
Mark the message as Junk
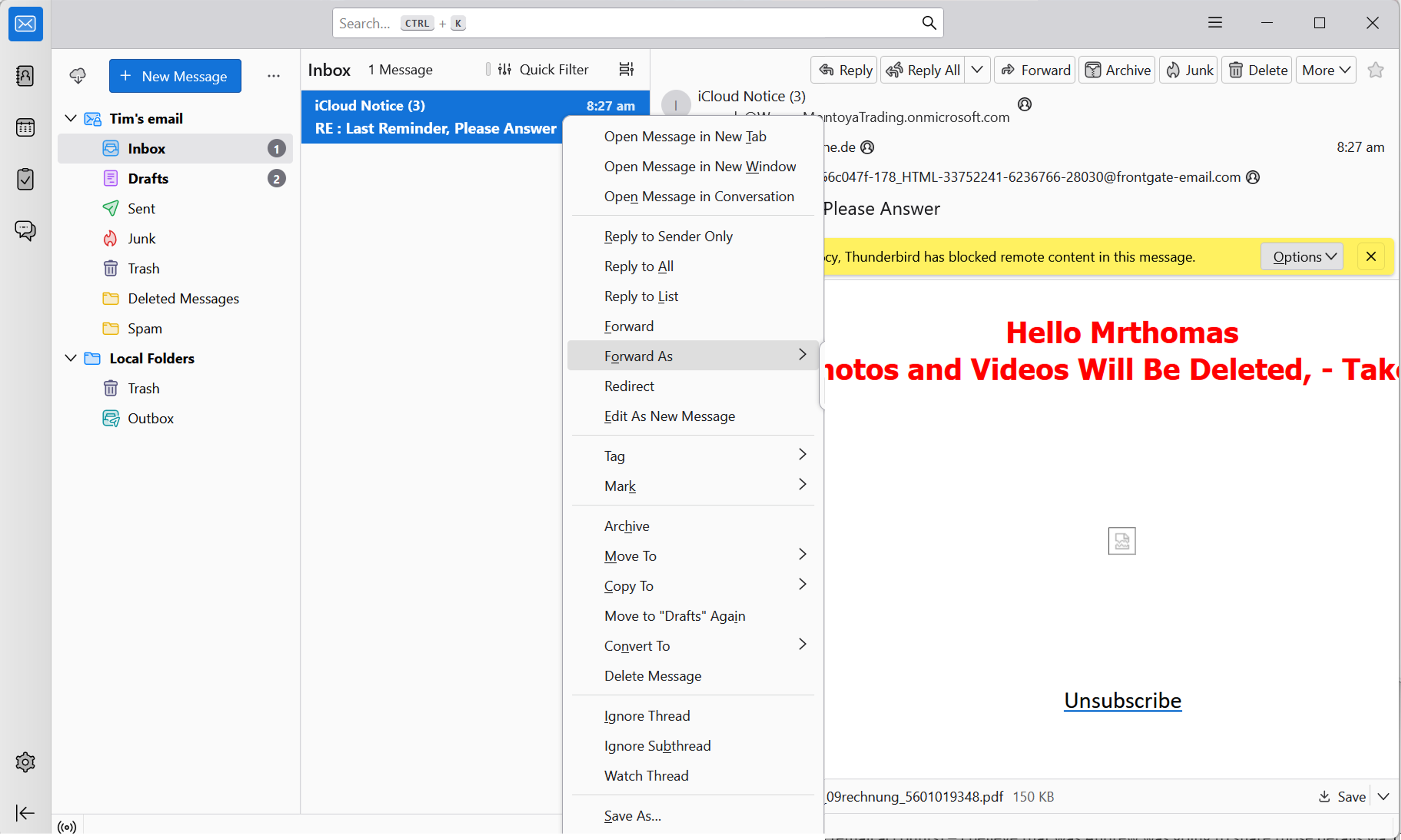coord(1189,70)
